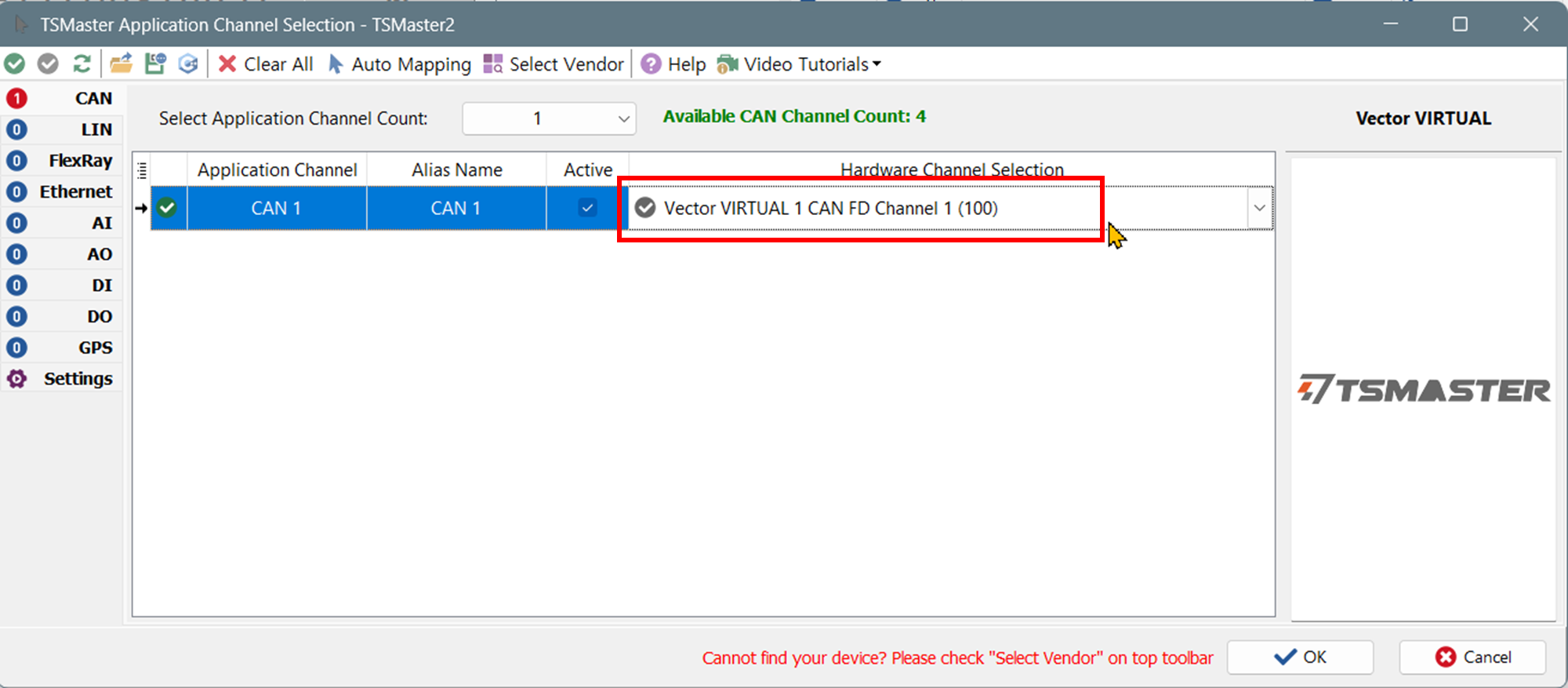Viewport: 1568px width, 688px height.
Task: Click the green refresh arrows icon
Action: point(82,64)
